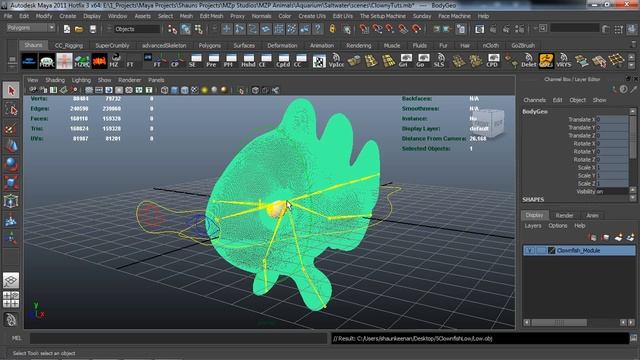Open viewport Shading menu
The width and height of the screenshot is (640, 360).
pos(55,80)
